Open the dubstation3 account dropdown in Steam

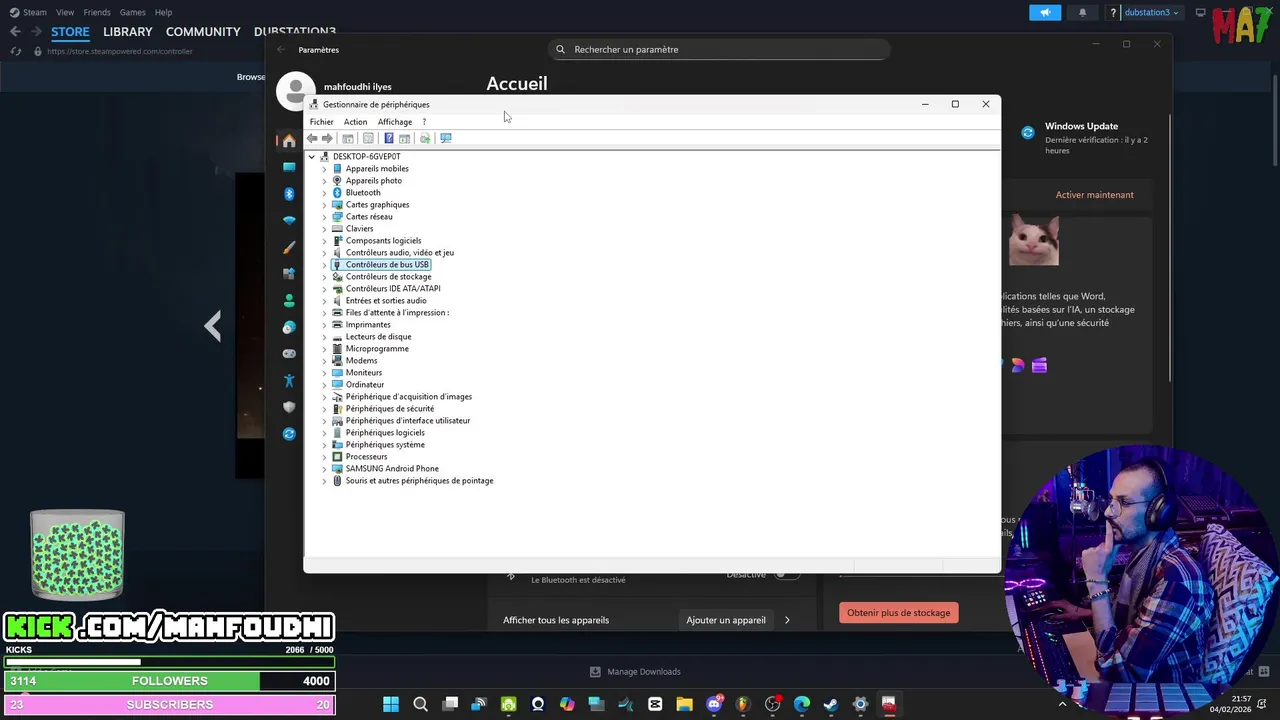1151,12
